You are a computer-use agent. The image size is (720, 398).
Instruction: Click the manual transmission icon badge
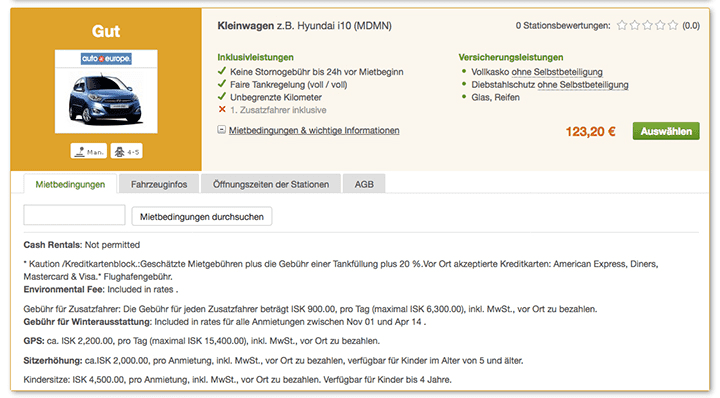(89, 151)
